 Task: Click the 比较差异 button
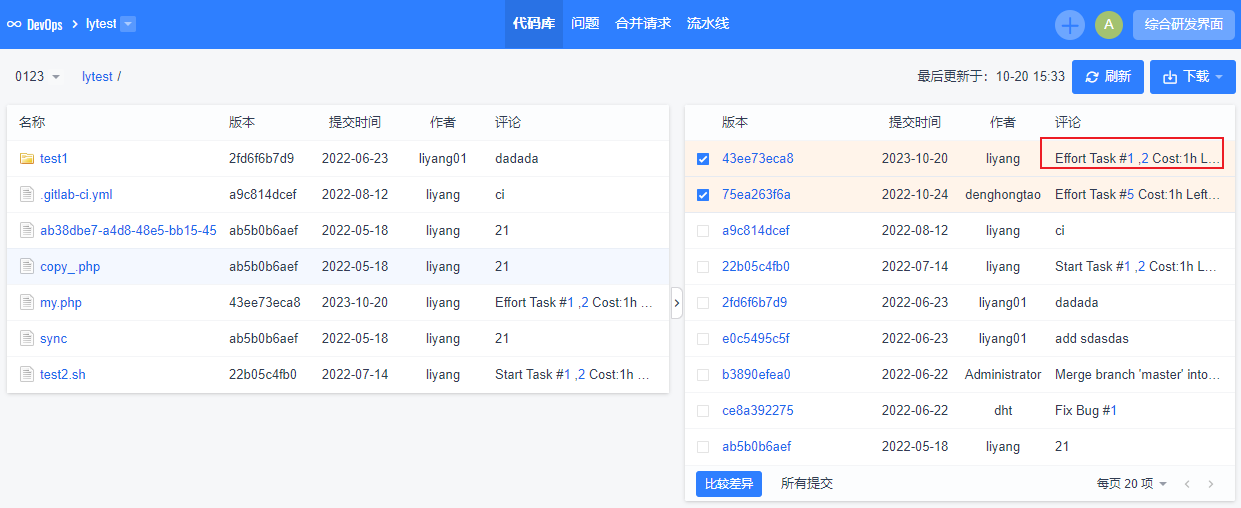click(x=728, y=484)
